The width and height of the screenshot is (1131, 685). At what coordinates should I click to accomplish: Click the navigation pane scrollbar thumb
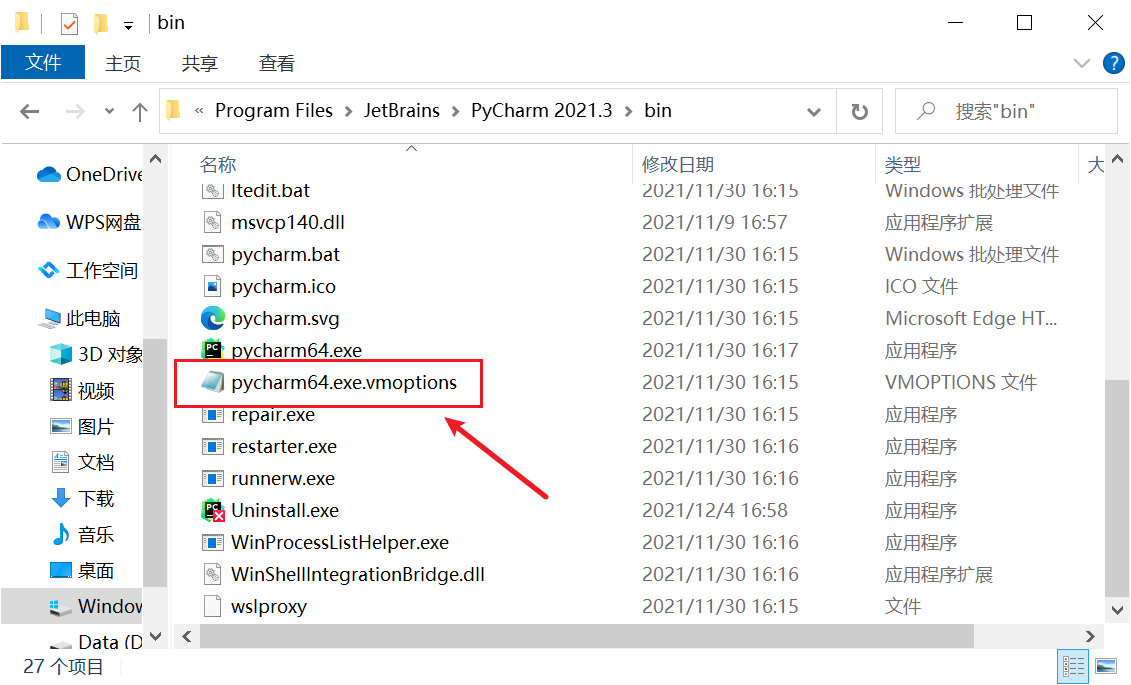[154, 461]
